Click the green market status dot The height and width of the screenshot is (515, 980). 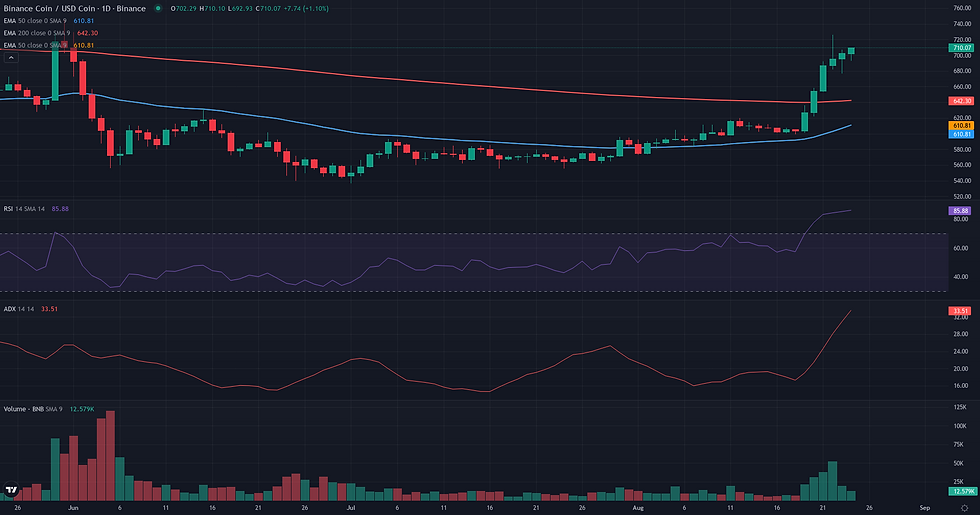tap(158, 9)
